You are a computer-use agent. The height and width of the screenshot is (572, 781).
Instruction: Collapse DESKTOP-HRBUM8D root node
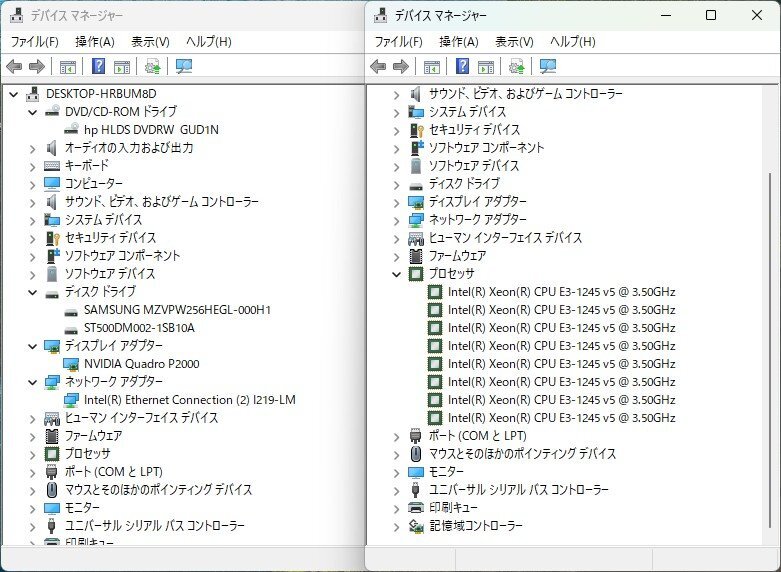(14, 94)
